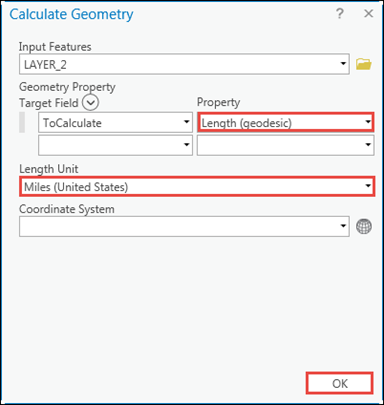Click the Length (geodesic) property text
This screenshot has height=405, width=384.
[247, 123]
